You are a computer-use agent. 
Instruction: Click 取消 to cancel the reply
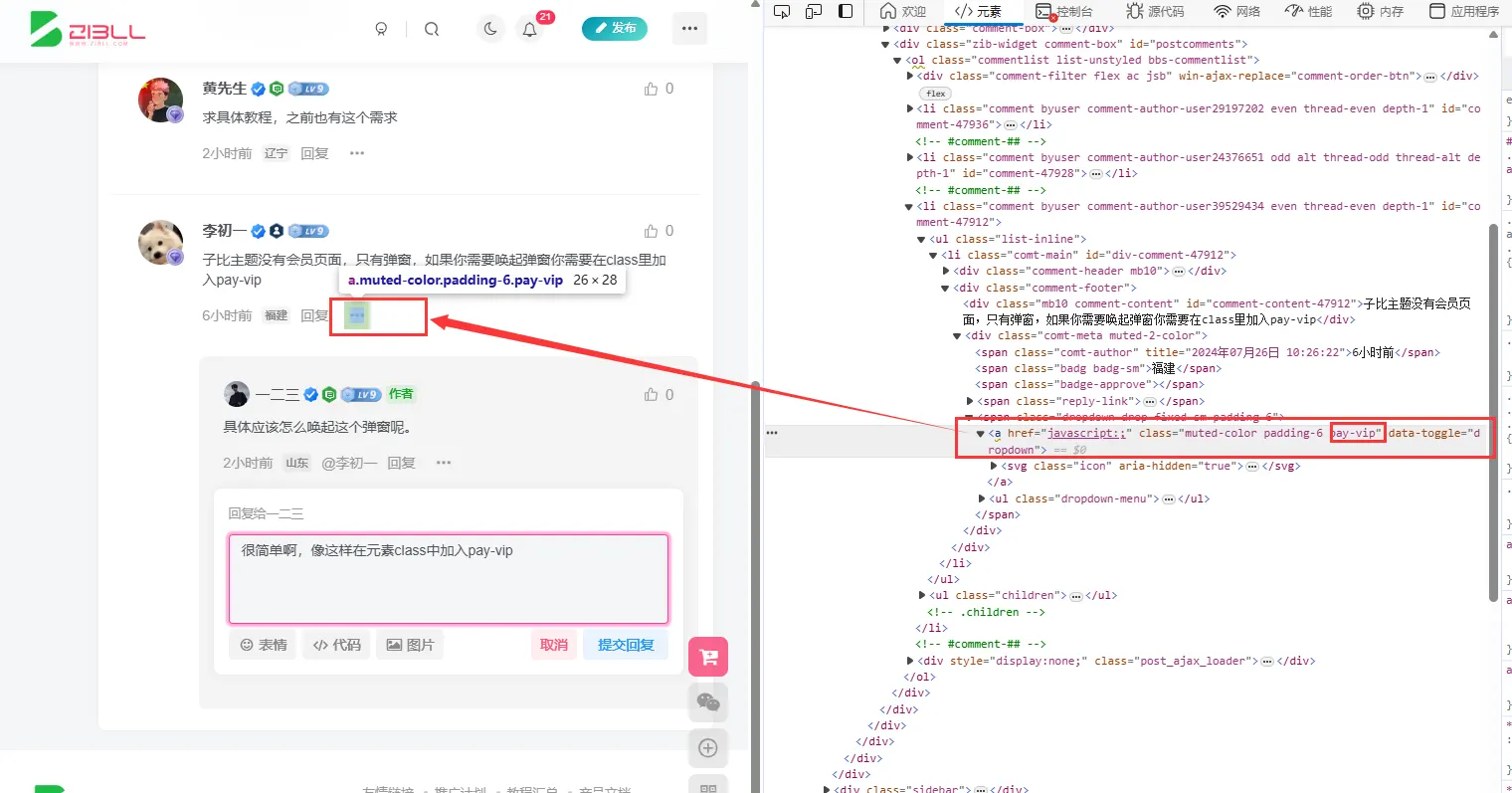[554, 645]
